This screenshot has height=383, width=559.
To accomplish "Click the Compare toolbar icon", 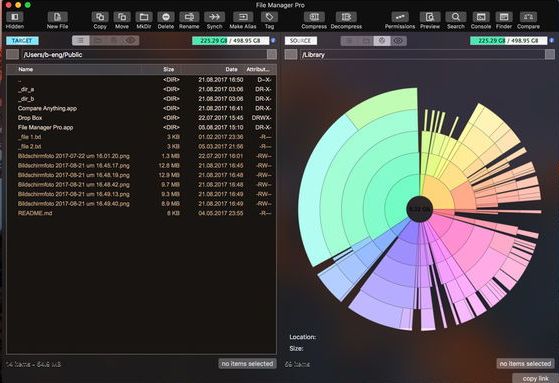I will 528,17.
